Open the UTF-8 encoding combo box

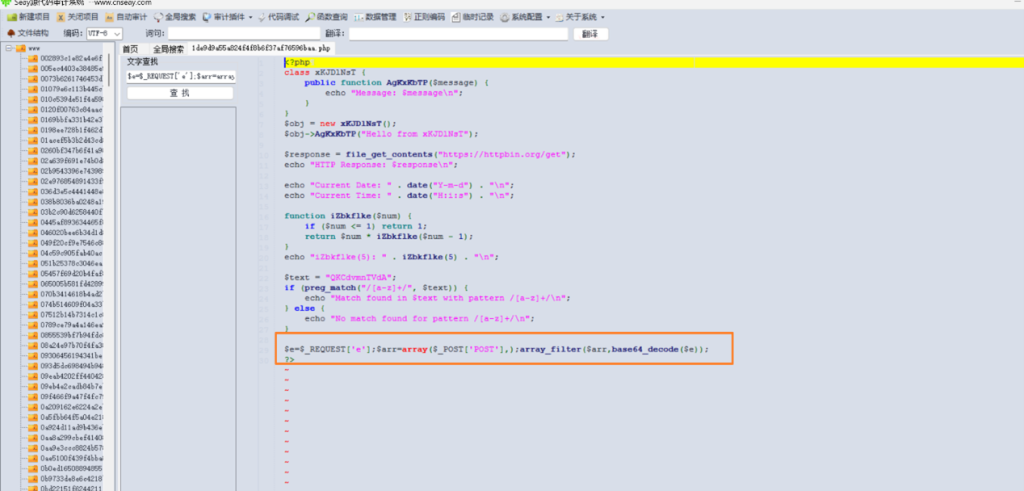103,33
